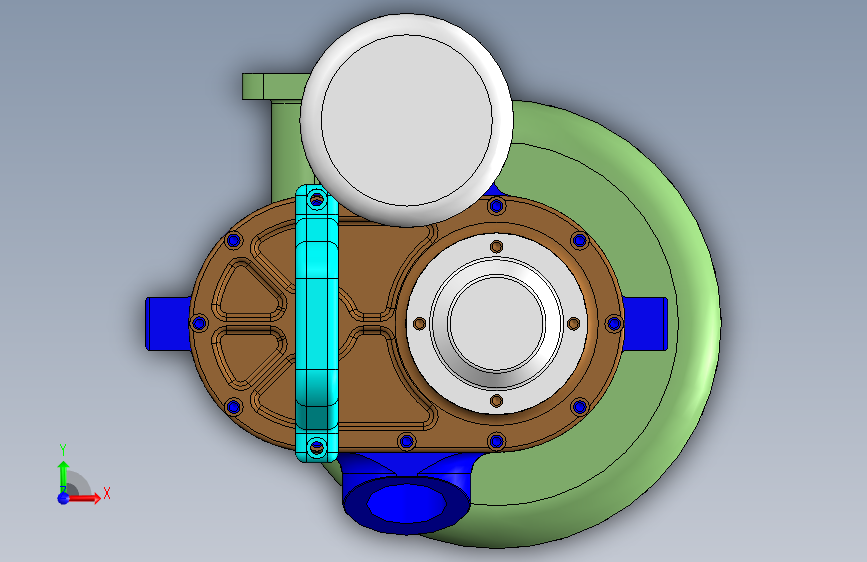Select the green rectangular flange at top left
This screenshot has height=562, width=867.
point(275,86)
